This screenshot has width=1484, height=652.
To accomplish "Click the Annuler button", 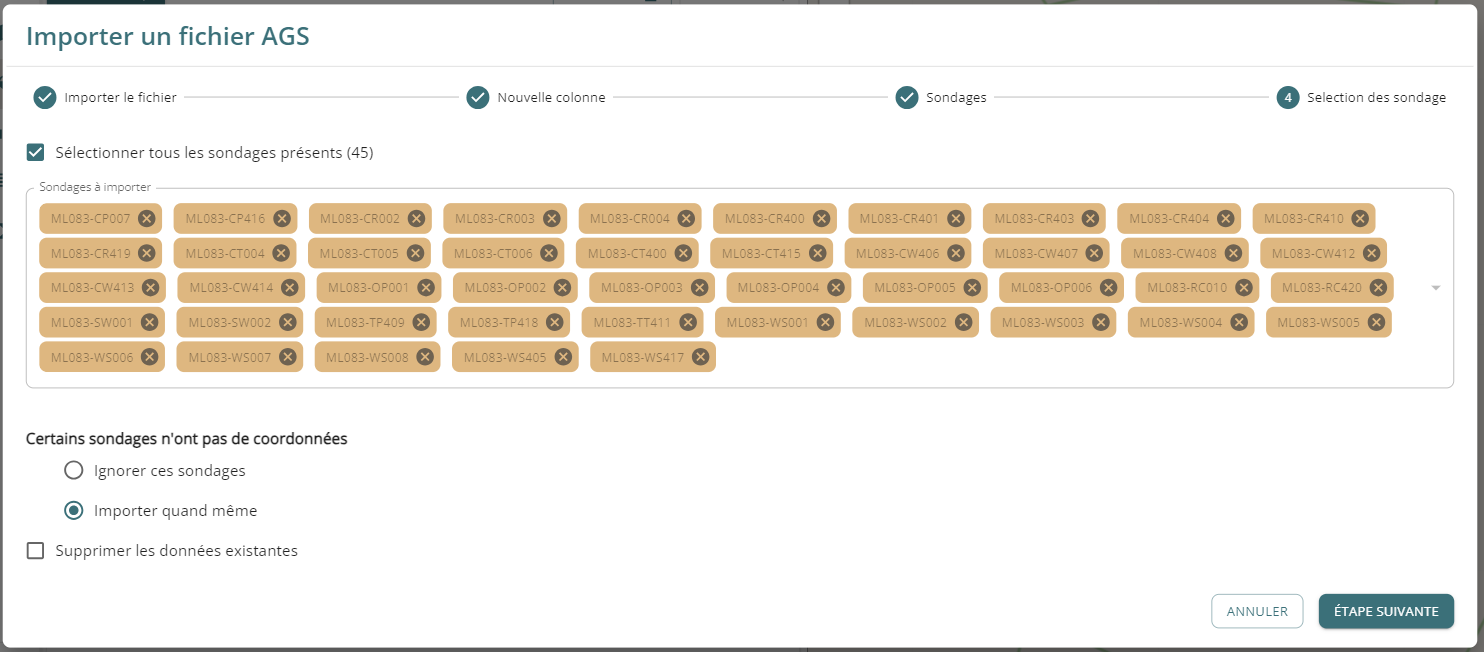I will (1257, 611).
